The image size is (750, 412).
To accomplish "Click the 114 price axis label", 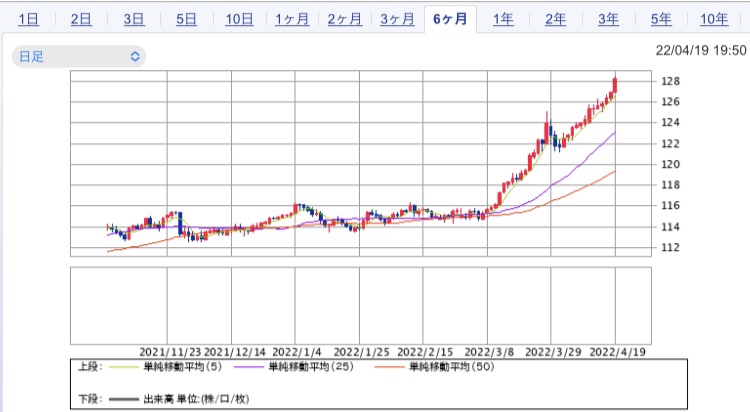I will pos(670,227).
